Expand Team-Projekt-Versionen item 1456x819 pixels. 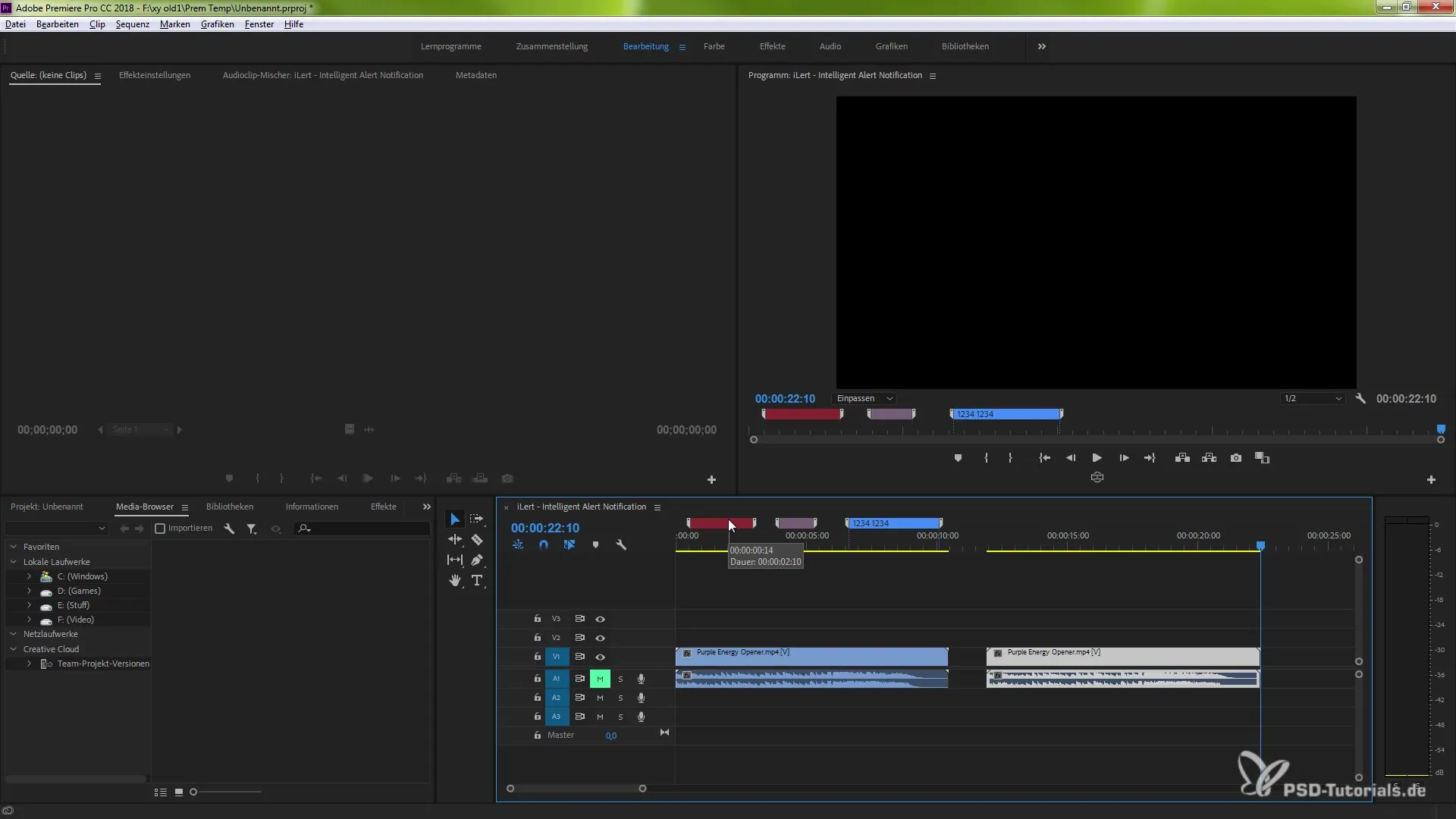[x=29, y=664]
